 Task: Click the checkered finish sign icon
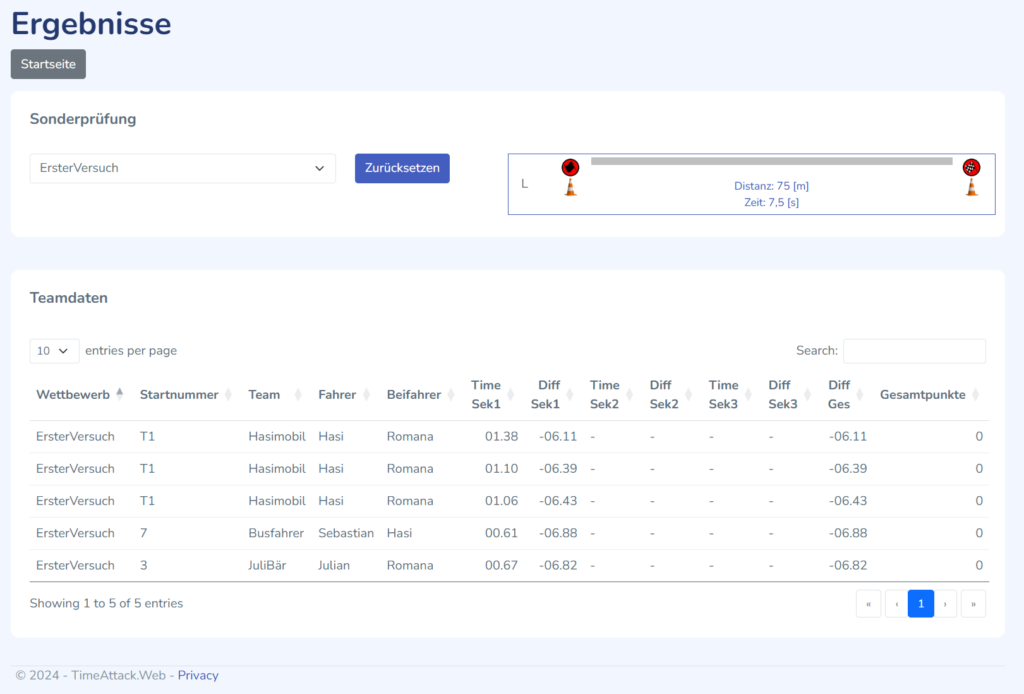pos(971,167)
